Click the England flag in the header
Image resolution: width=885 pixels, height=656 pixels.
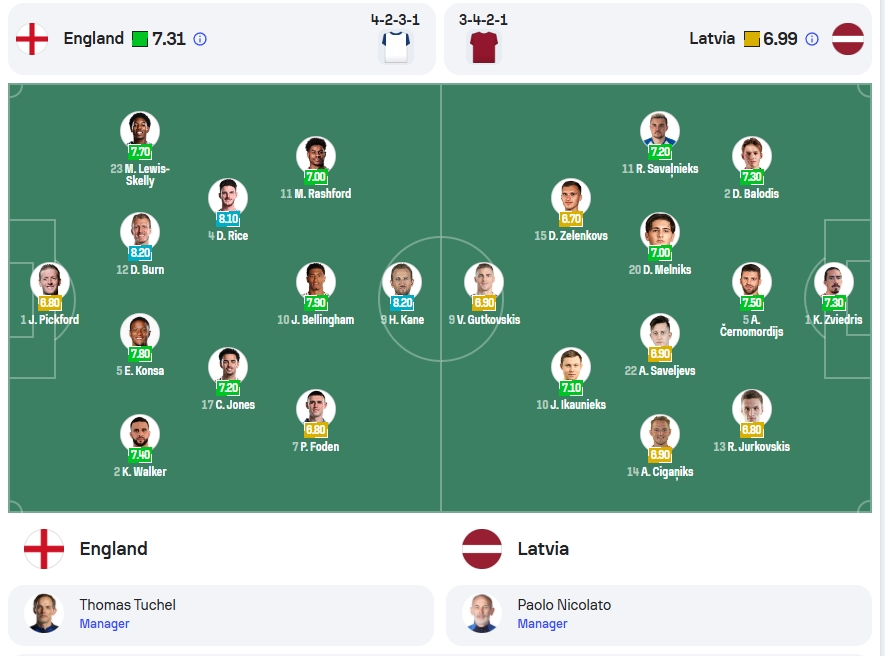(x=32, y=39)
